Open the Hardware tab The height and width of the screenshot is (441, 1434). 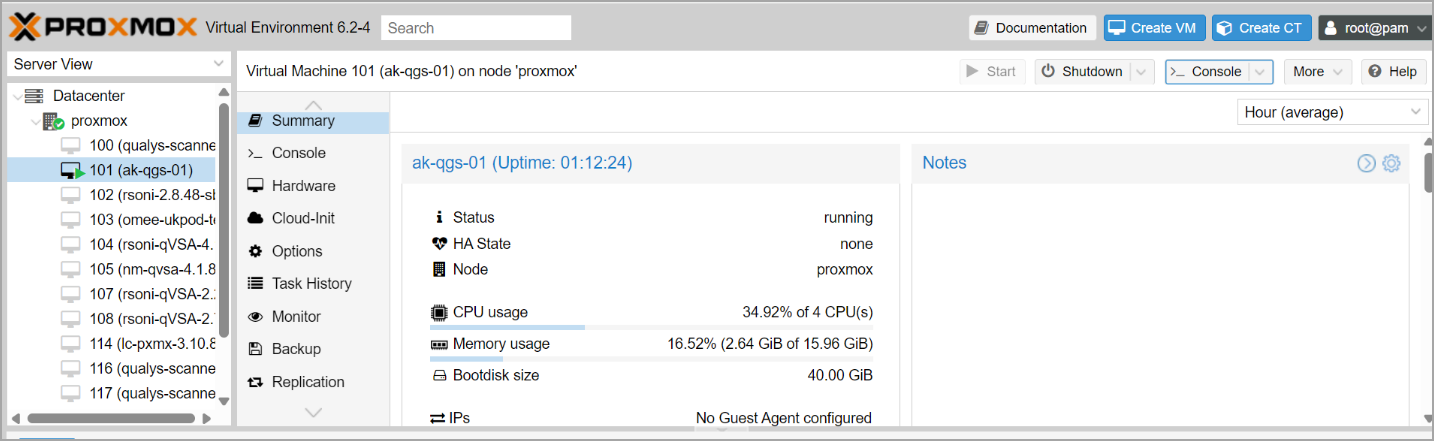pos(313,186)
